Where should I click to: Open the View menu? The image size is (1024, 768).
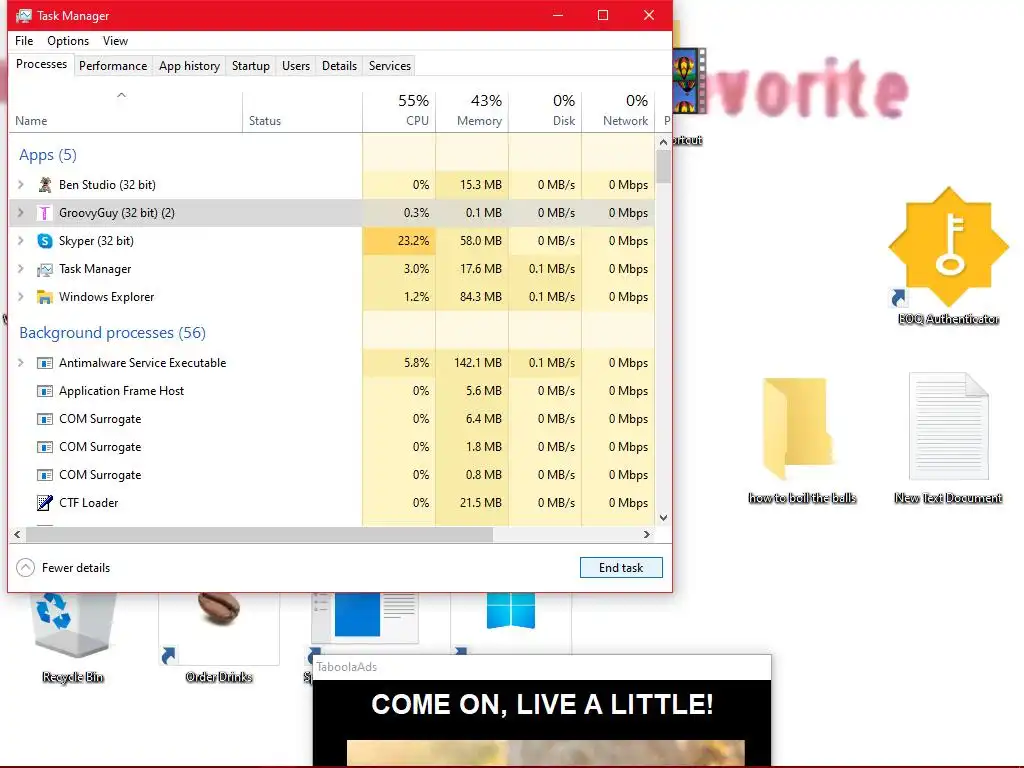[x=116, y=40]
